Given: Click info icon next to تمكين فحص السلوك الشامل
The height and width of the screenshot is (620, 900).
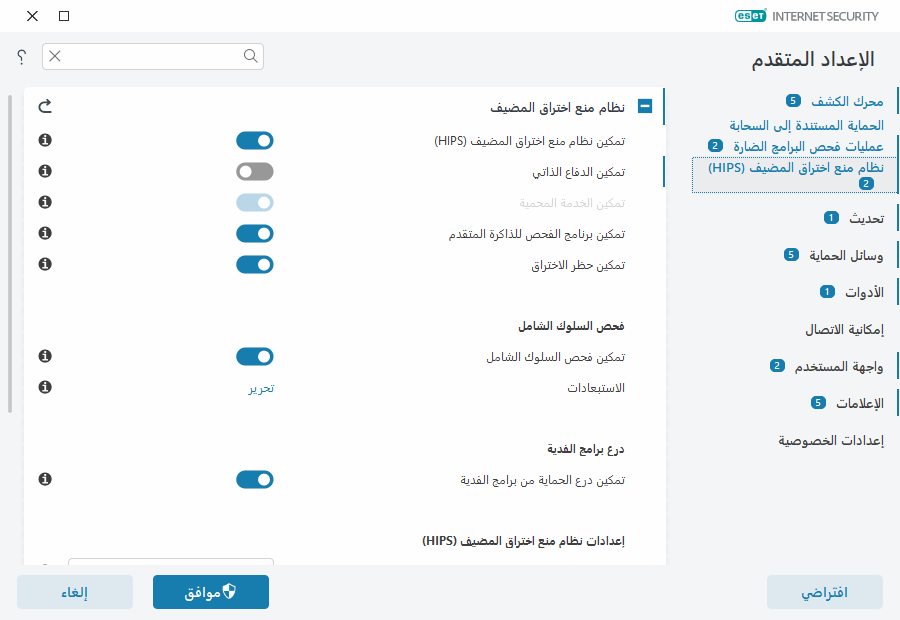Looking at the screenshot, I should click(x=44, y=356).
